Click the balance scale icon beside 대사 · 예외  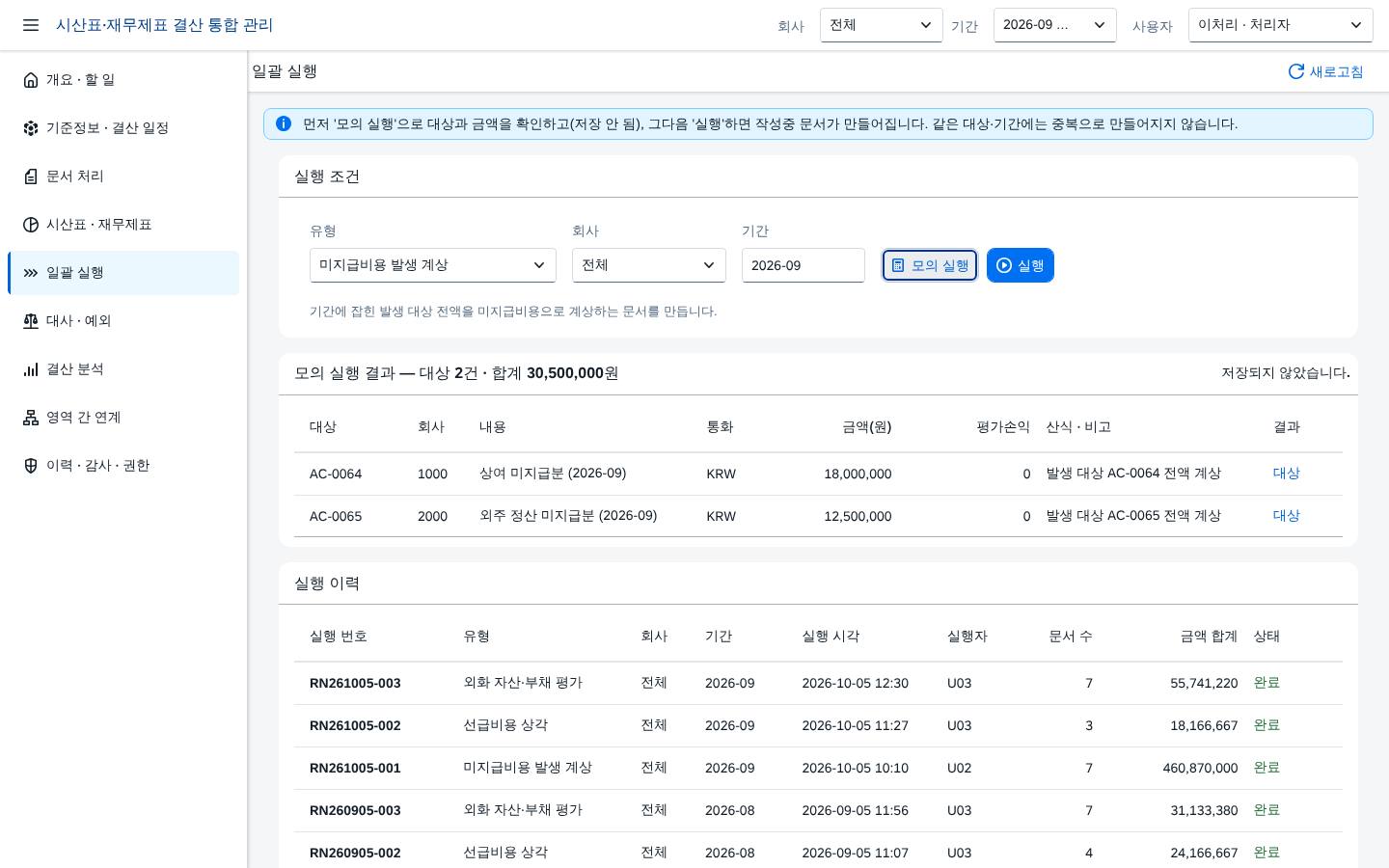pos(31,321)
